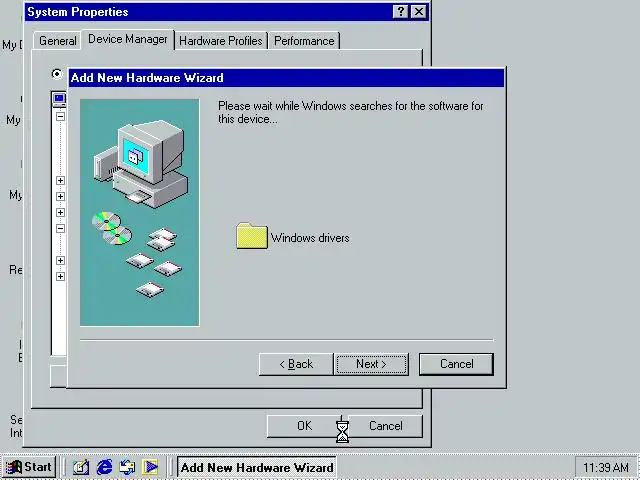Open the Performance tab

(x=304, y=41)
